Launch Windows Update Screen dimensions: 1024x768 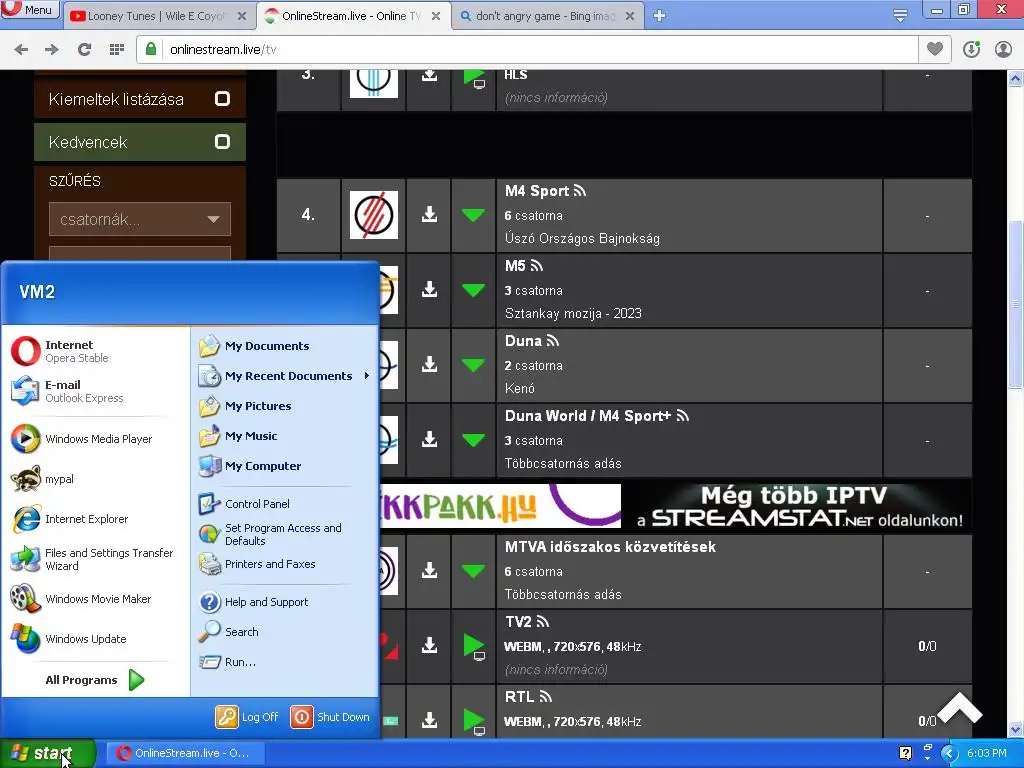pos(69,638)
